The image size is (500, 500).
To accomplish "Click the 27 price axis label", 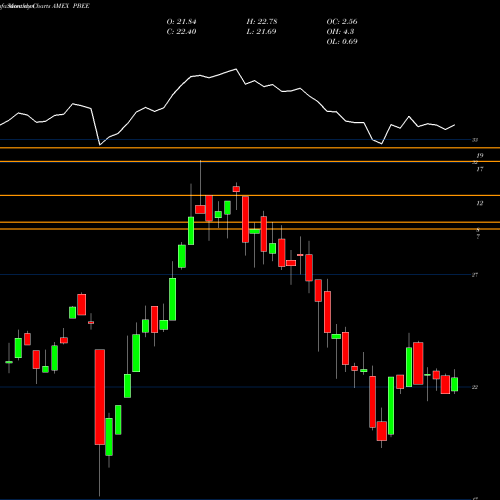I will click(x=475, y=275).
